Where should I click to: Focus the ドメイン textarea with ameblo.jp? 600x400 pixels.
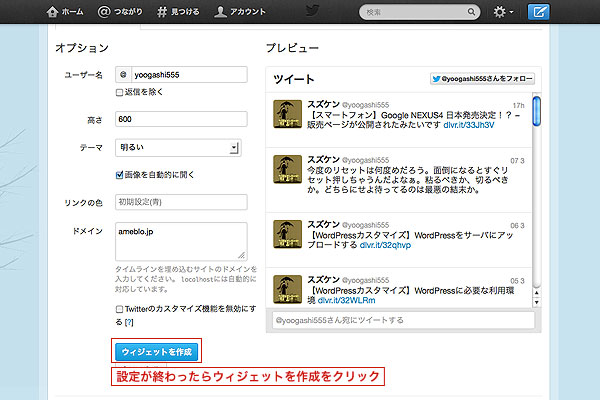181,242
